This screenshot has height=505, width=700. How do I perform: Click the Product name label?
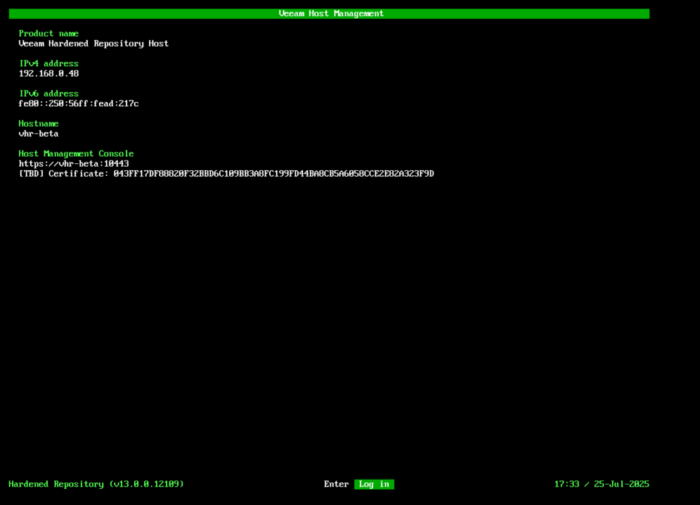click(49, 33)
